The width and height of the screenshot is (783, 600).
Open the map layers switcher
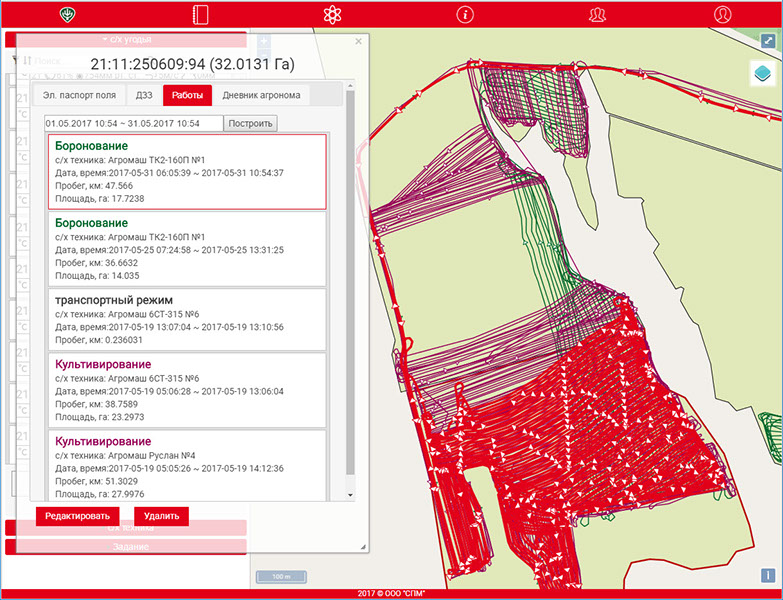coord(763,75)
